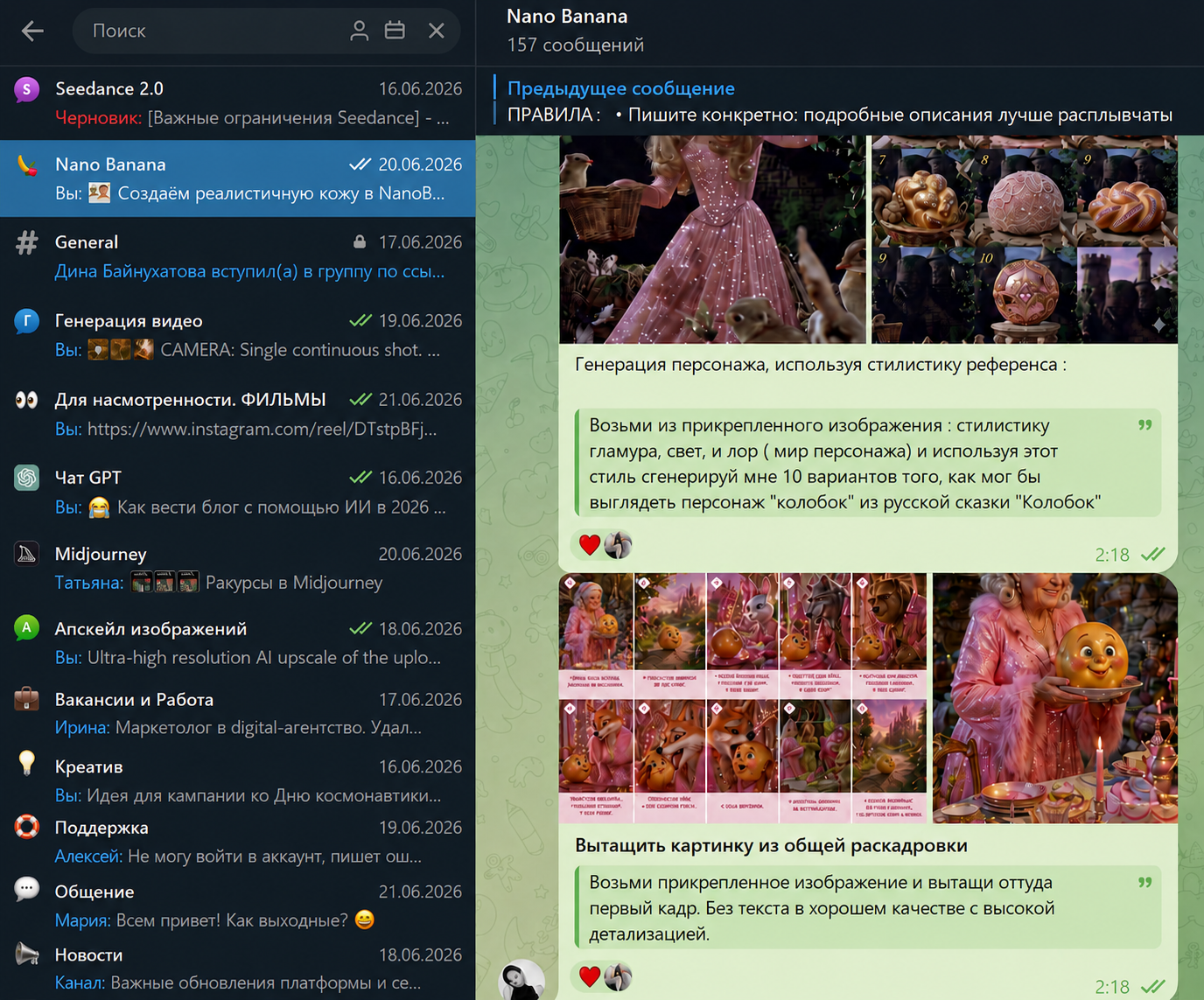Open the storyboard collage image
Viewport: 1204px width, 1000px height.
pos(742,698)
